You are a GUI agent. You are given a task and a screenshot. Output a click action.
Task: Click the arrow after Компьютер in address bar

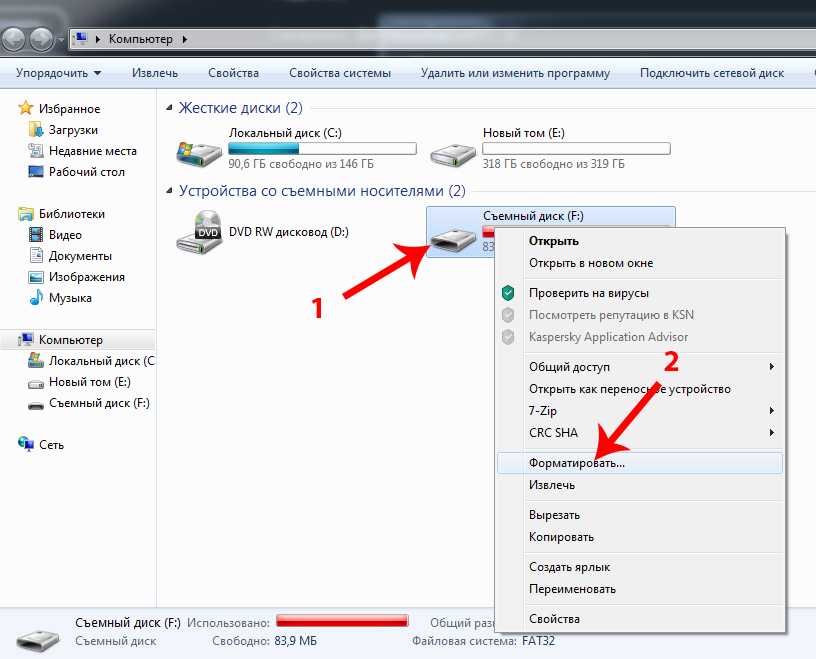tap(185, 39)
